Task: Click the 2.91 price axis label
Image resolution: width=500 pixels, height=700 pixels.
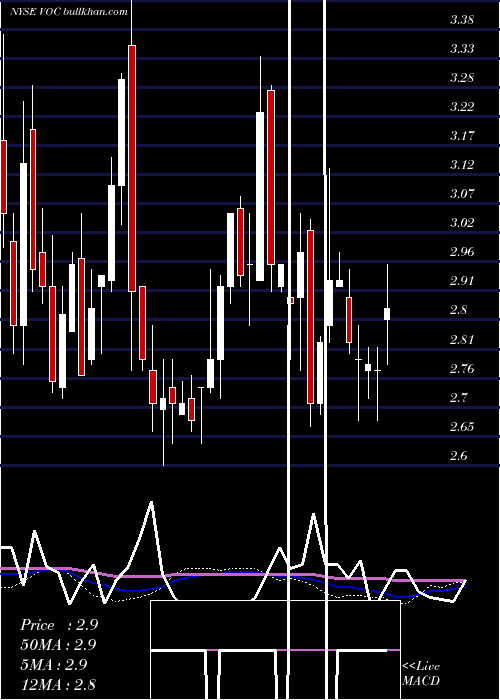Action: (462, 281)
